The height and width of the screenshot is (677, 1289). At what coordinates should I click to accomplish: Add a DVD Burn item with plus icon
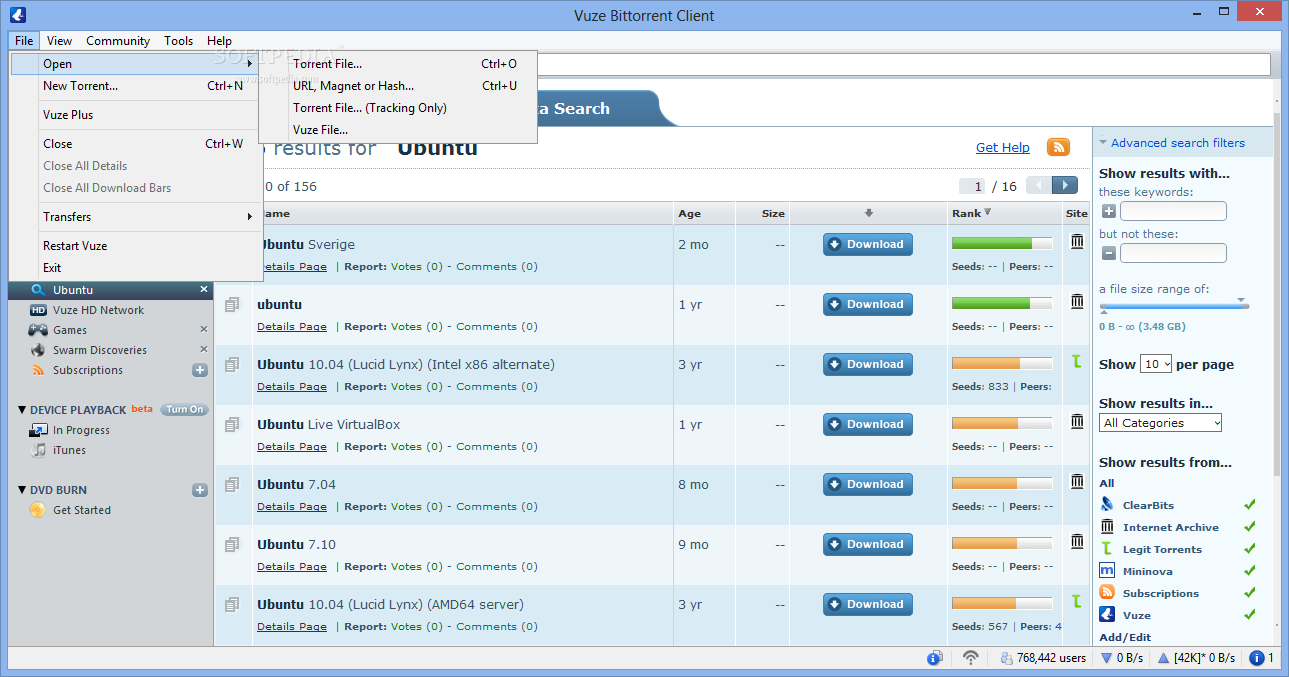point(200,490)
